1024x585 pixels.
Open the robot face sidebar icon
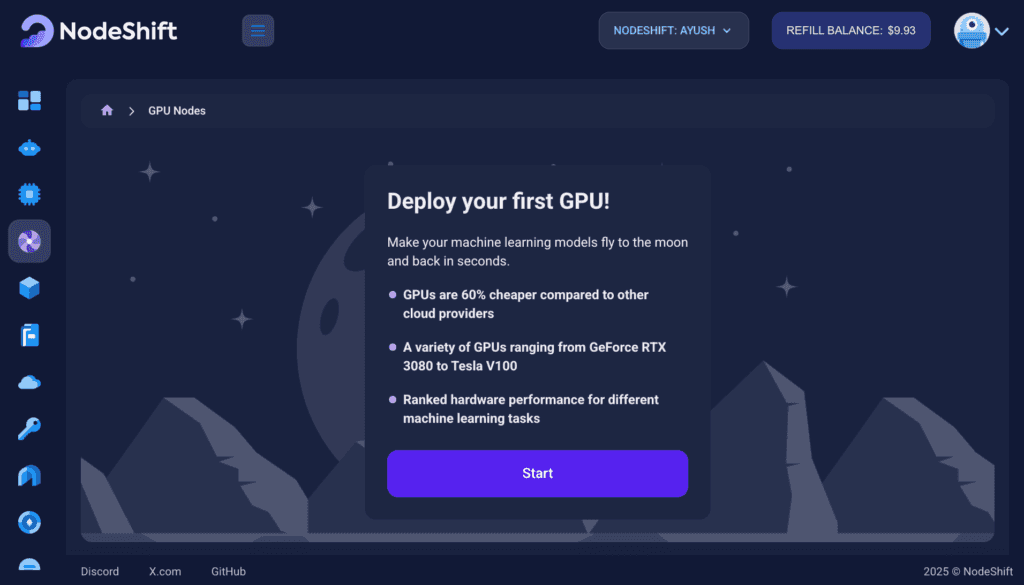29,148
